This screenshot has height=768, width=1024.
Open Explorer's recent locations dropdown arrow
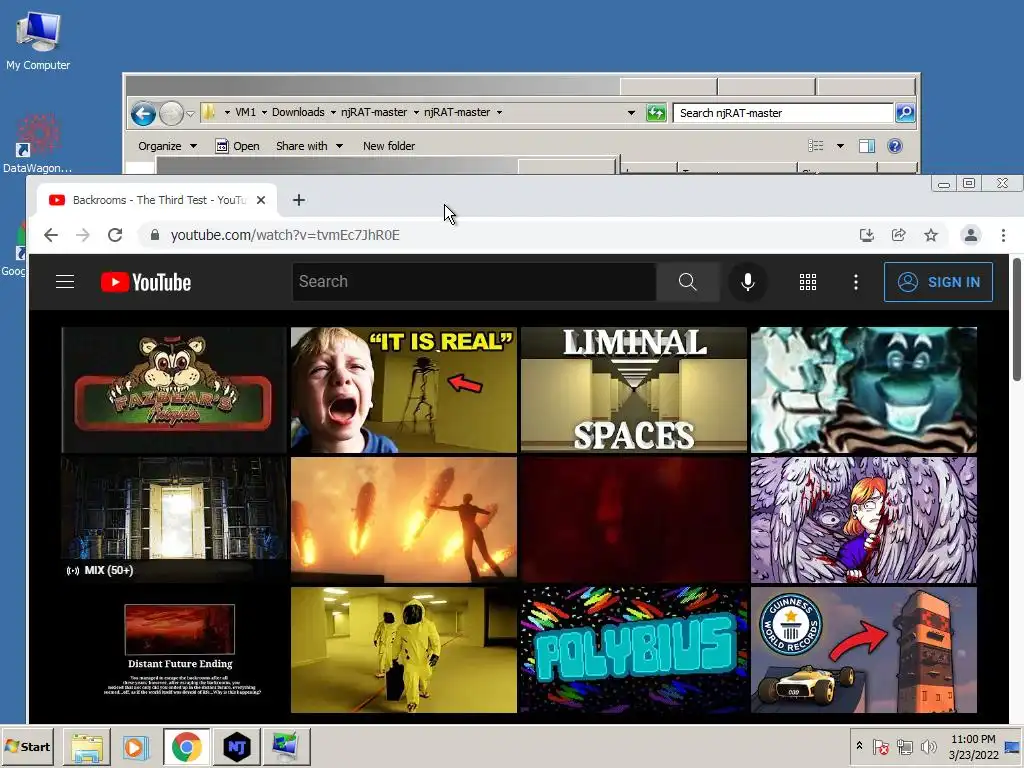[x=190, y=114]
